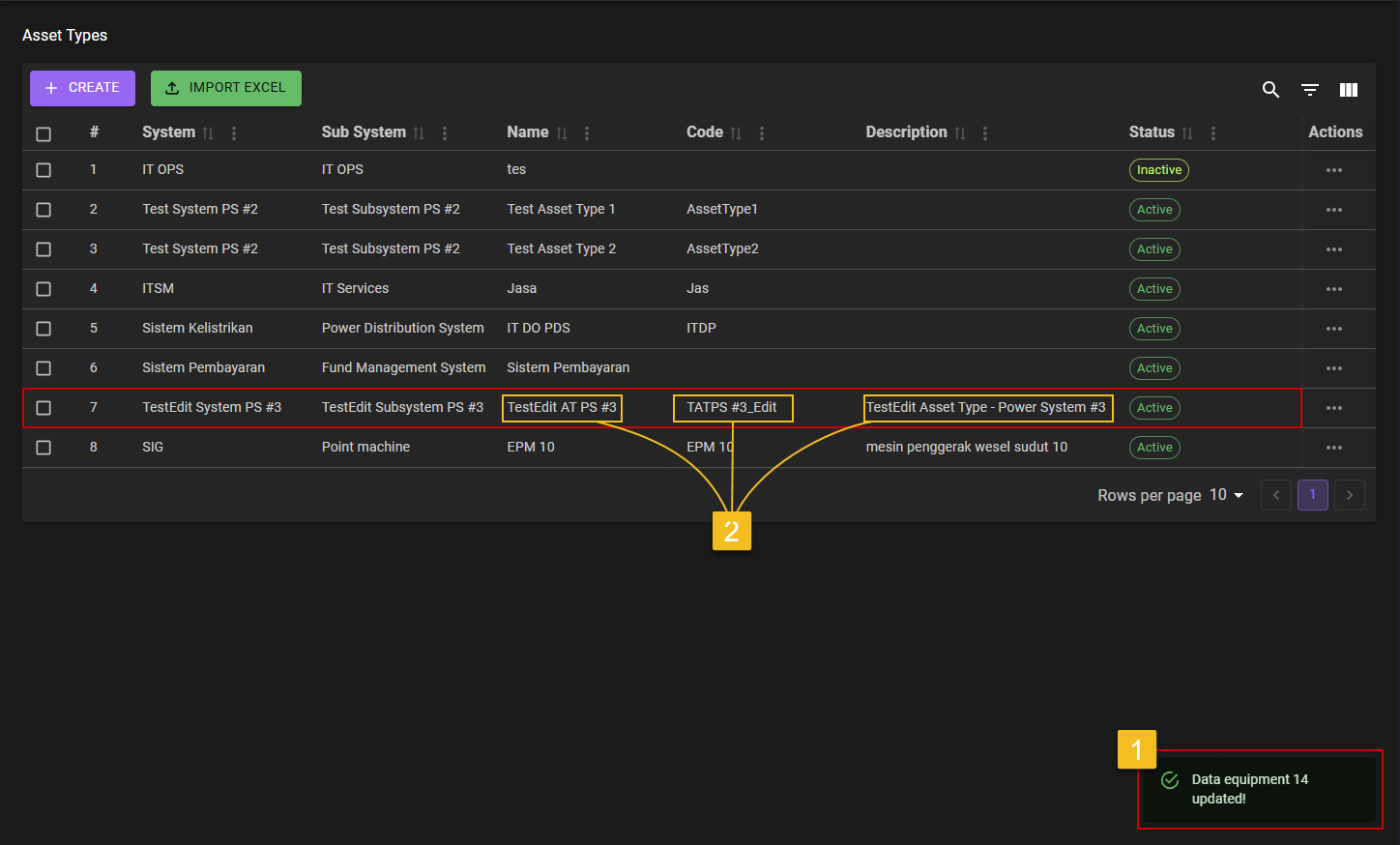Expand the Rows per page dropdown
The height and width of the screenshot is (845, 1400).
[1227, 495]
